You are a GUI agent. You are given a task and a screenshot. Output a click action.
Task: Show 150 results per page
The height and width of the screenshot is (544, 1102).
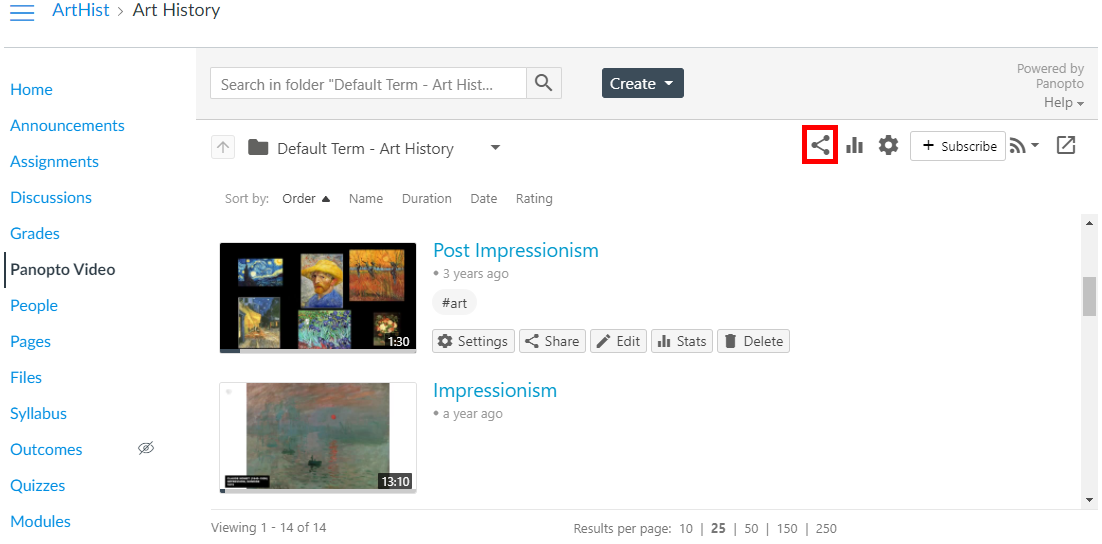[x=787, y=529]
